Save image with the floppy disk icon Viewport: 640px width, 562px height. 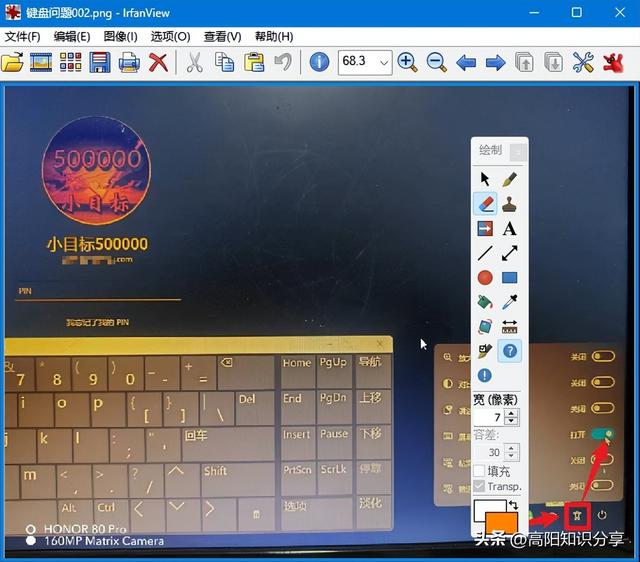100,62
